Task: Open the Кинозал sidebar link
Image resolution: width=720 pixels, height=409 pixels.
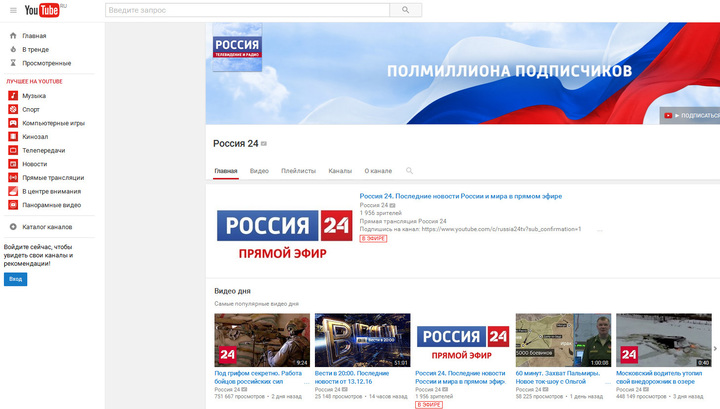Action: coord(35,136)
